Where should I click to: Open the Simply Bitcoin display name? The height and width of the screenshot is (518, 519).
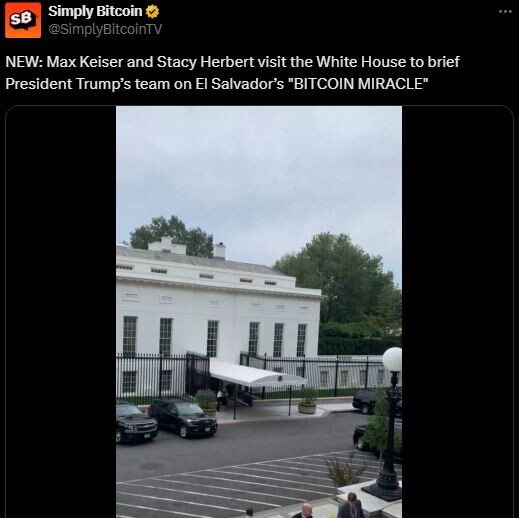[95, 11]
